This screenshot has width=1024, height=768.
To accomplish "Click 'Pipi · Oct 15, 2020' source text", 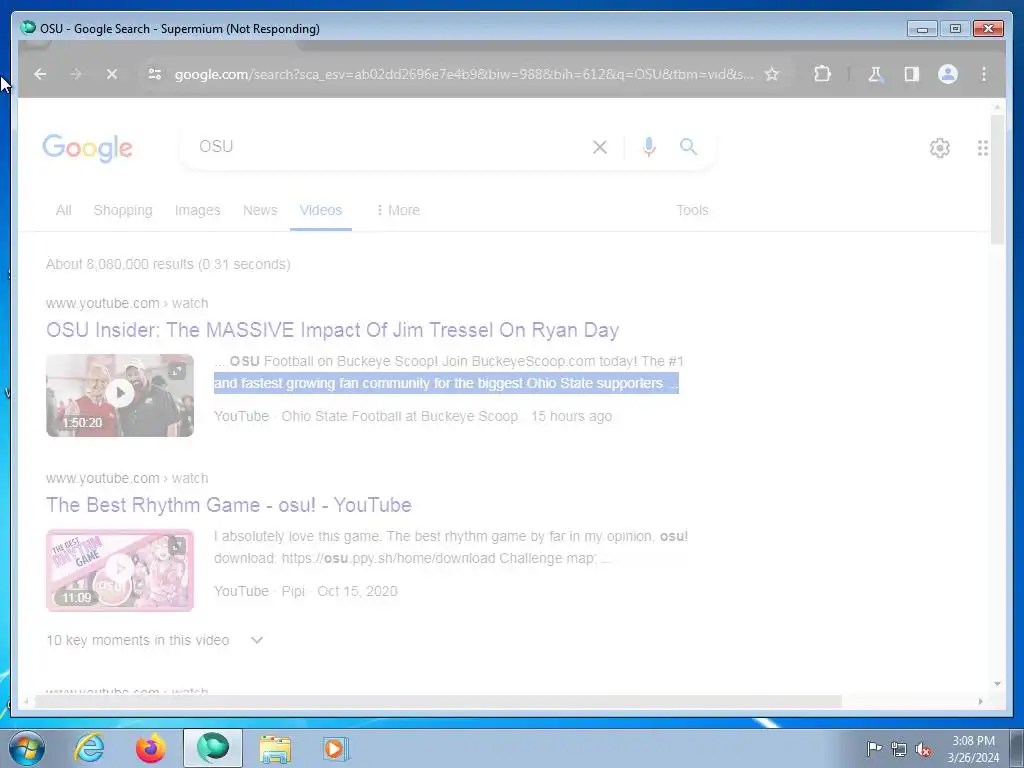I will [339, 592].
